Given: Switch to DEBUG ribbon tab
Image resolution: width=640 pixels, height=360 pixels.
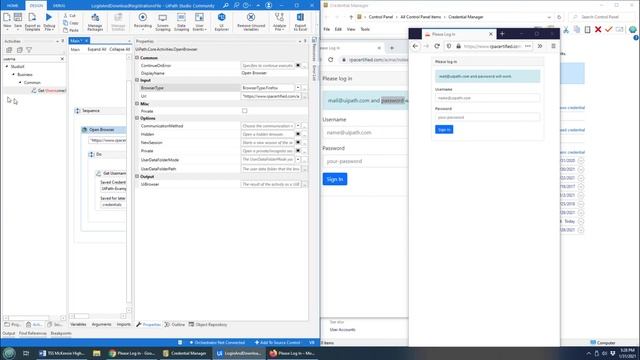Looking at the screenshot, I should [59, 5].
